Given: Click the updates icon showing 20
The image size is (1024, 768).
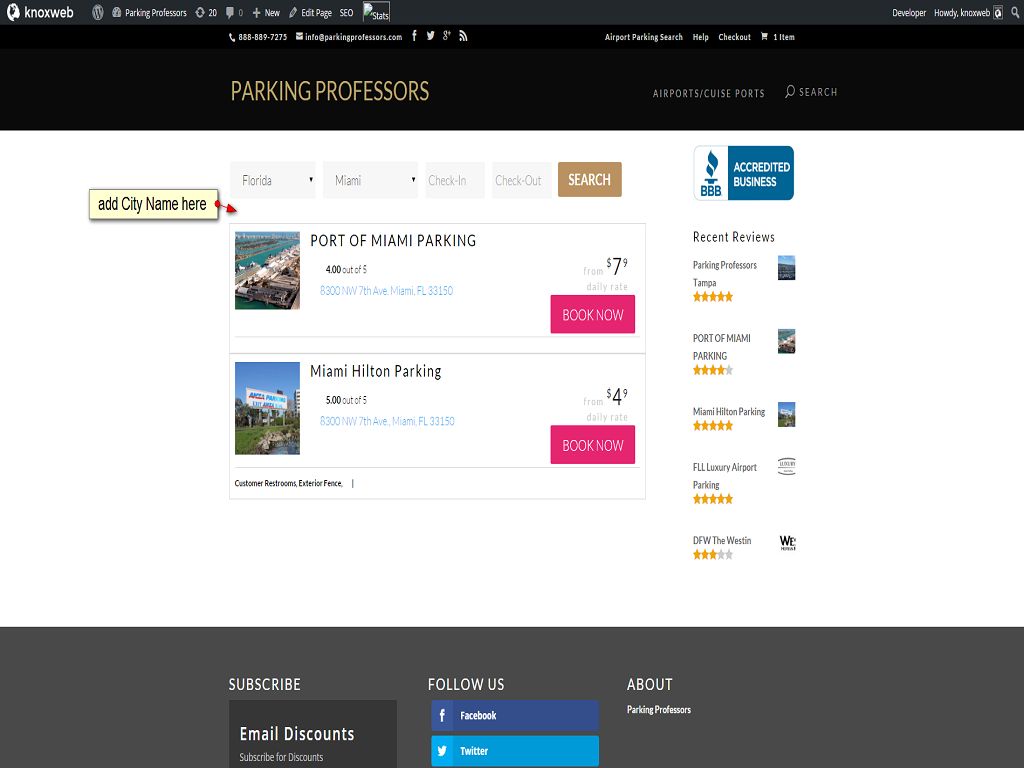Looking at the screenshot, I should coord(206,12).
